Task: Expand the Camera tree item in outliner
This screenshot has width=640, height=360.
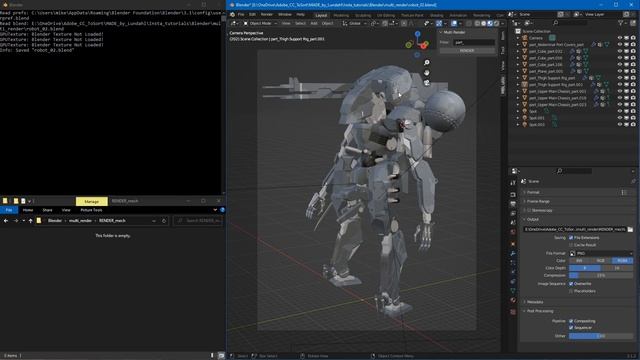Action: (518, 38)
